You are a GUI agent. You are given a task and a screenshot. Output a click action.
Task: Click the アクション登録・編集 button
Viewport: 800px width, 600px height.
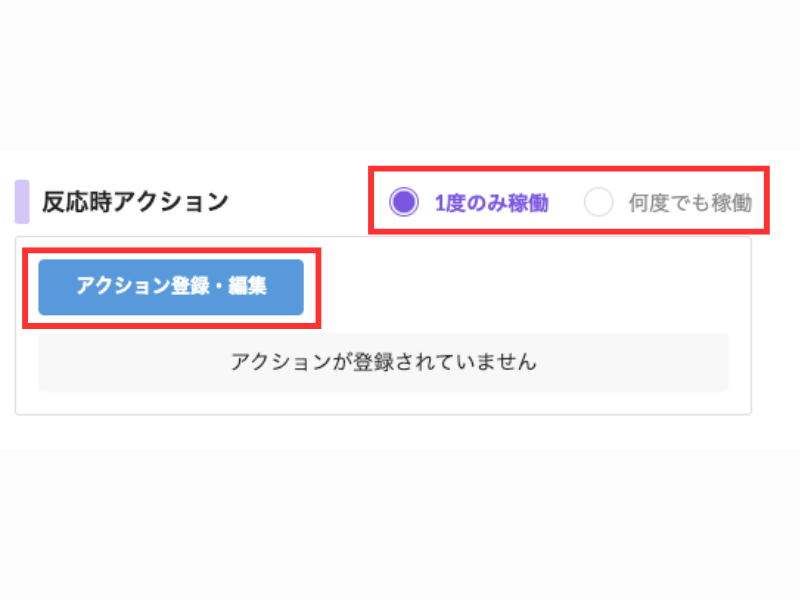coord(171,287)
